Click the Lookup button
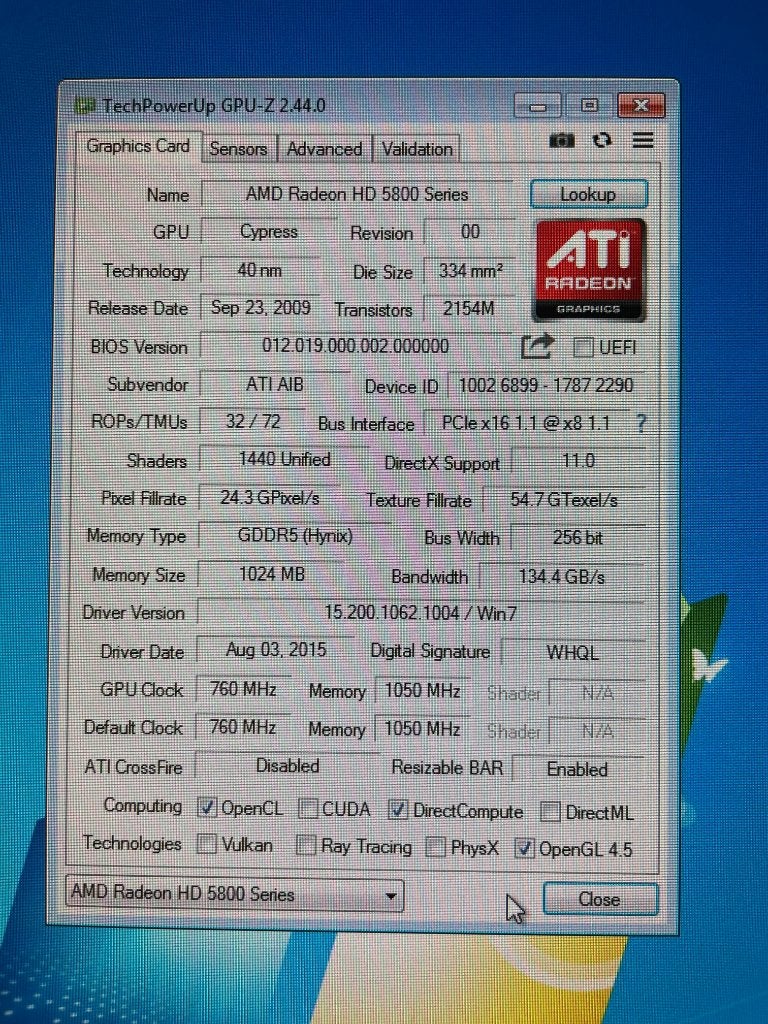This screenshot has height=1024, width=768. 588,194
